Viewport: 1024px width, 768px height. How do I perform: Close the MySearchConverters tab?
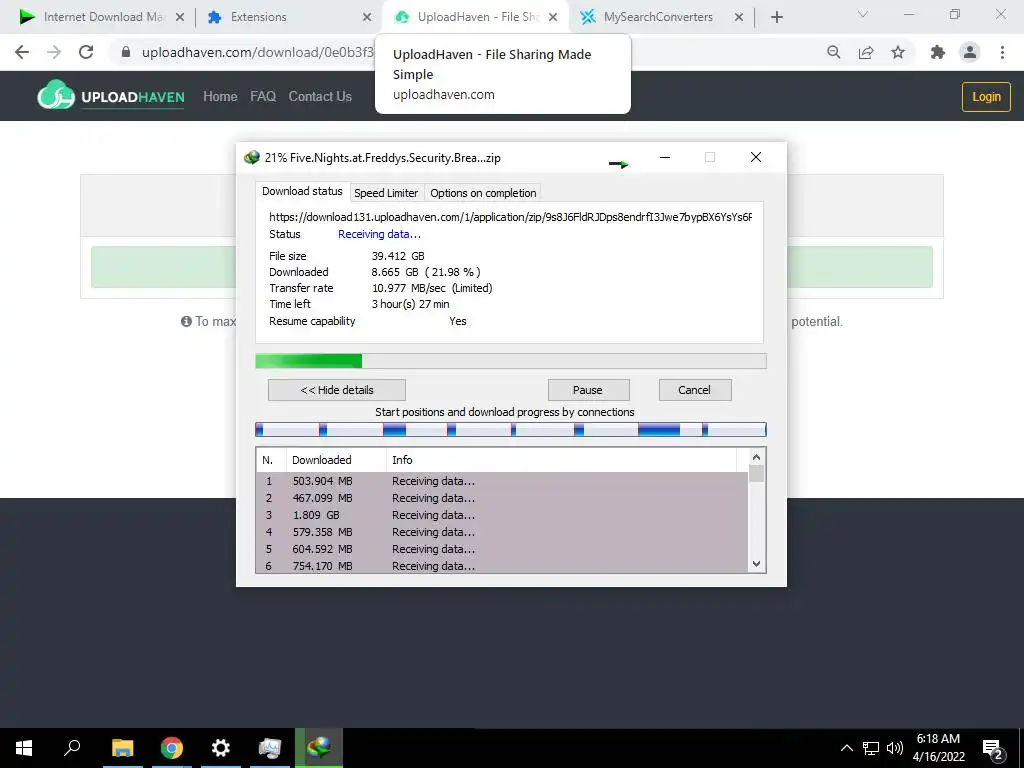(x=739, y=17)
